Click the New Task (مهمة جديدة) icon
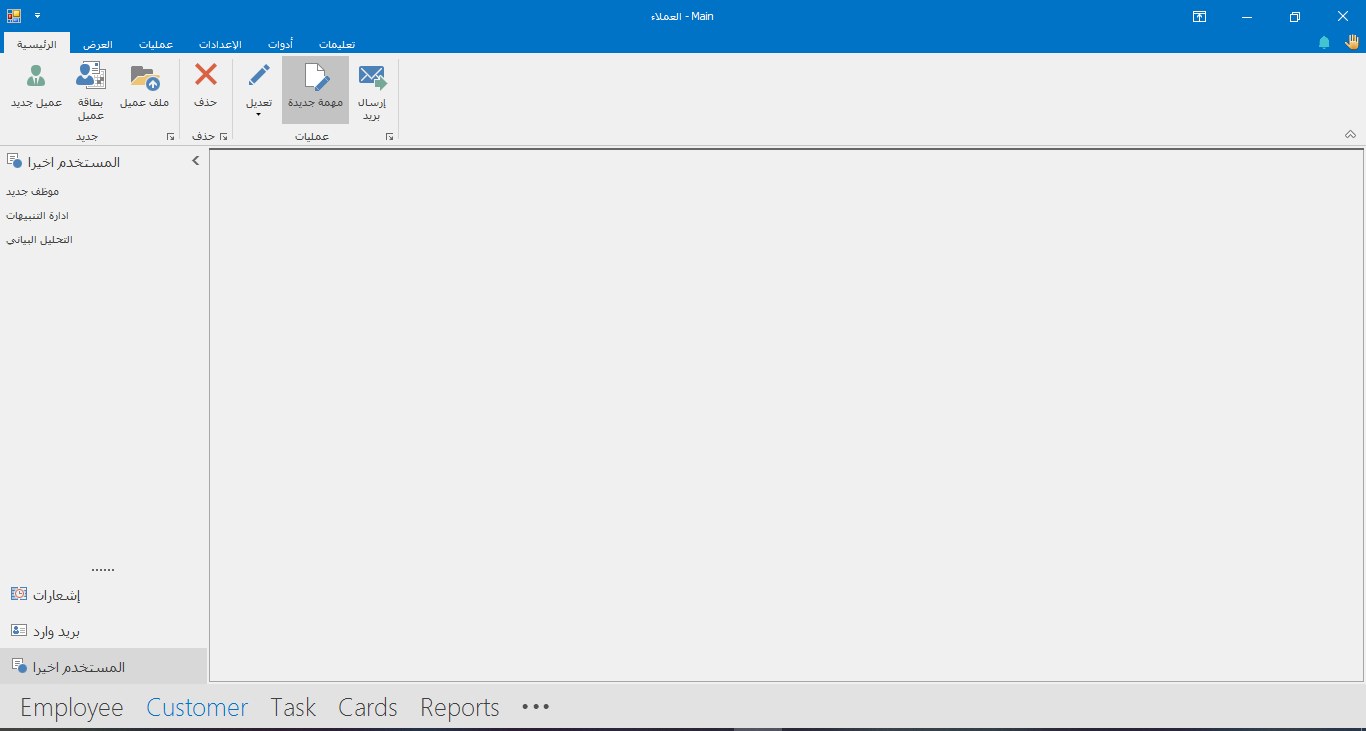 point(315,77)
